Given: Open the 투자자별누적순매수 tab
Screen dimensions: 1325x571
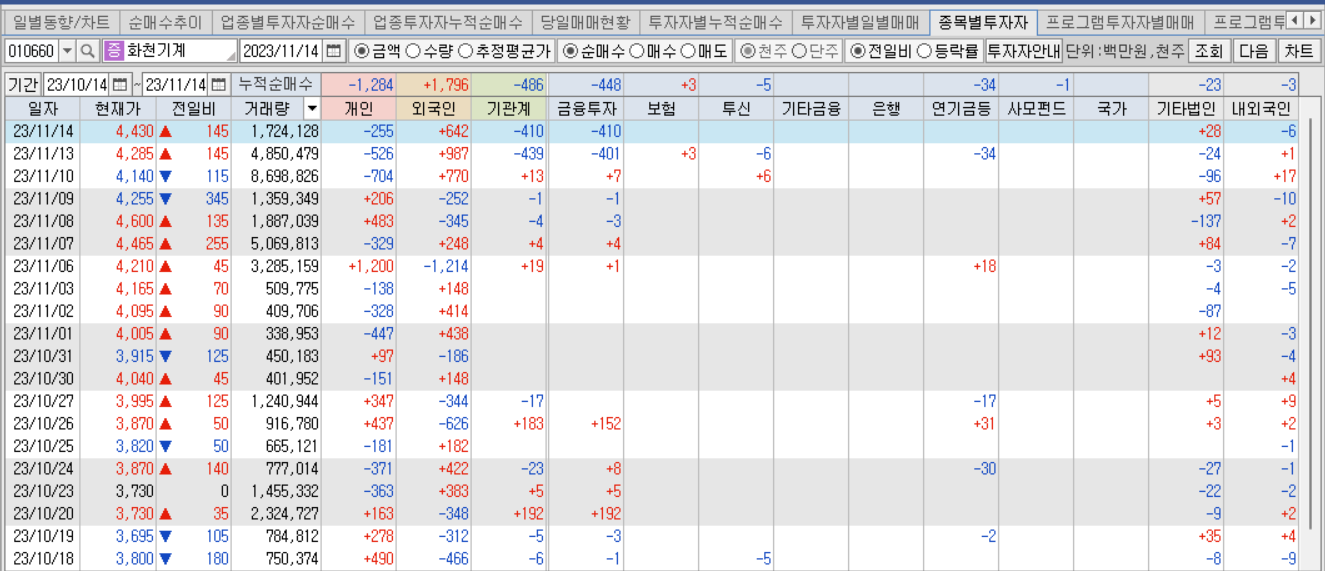Looking at the screenshot, I should click(x=716, y=21).
